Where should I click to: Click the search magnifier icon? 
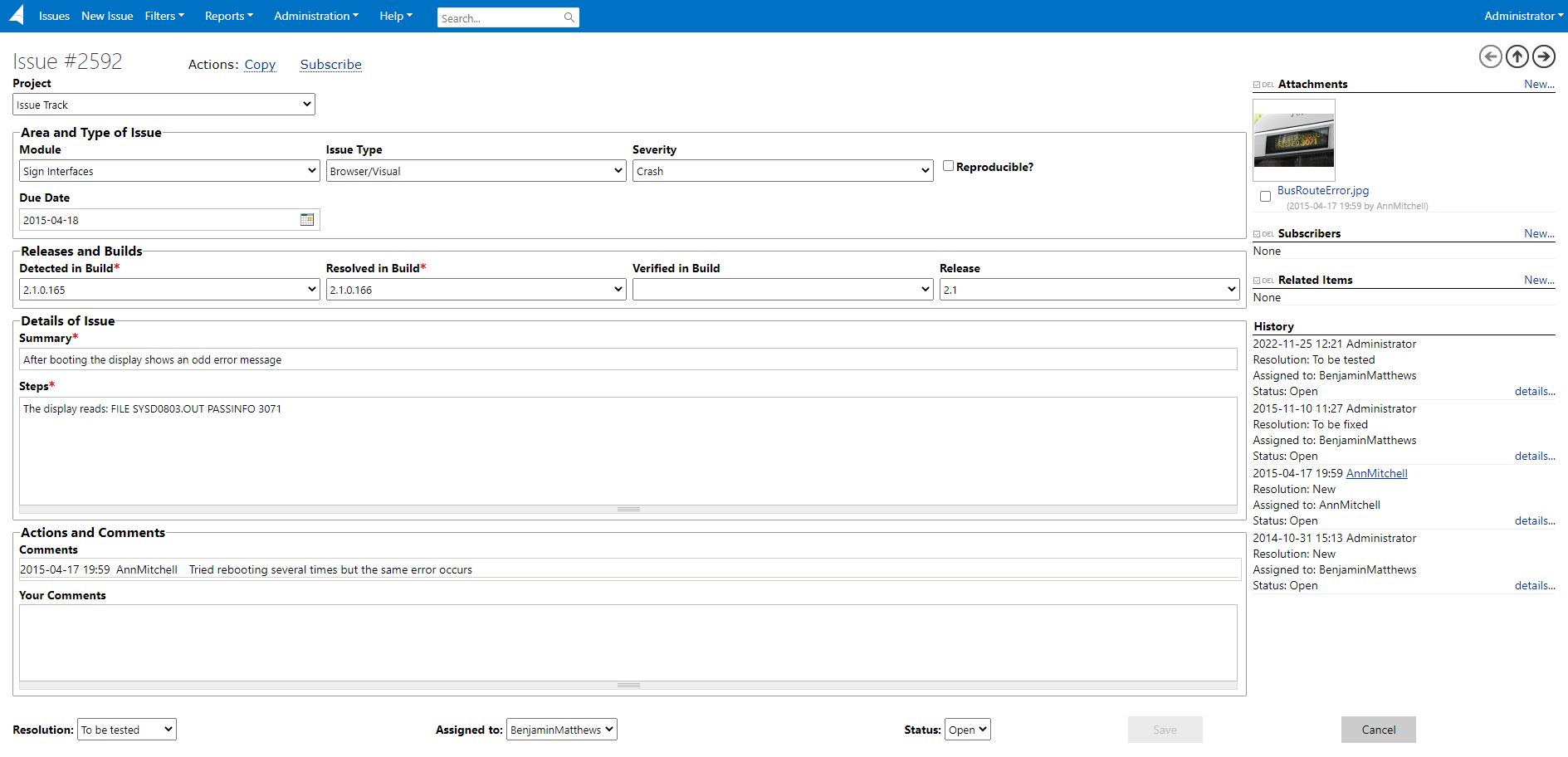click(569, 17)
